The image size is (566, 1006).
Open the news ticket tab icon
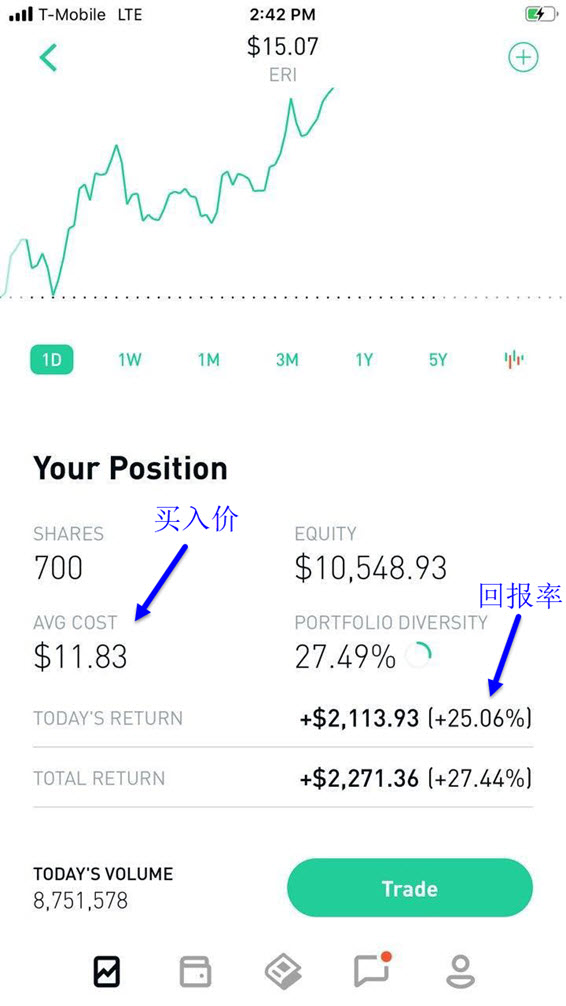point(284,971)
